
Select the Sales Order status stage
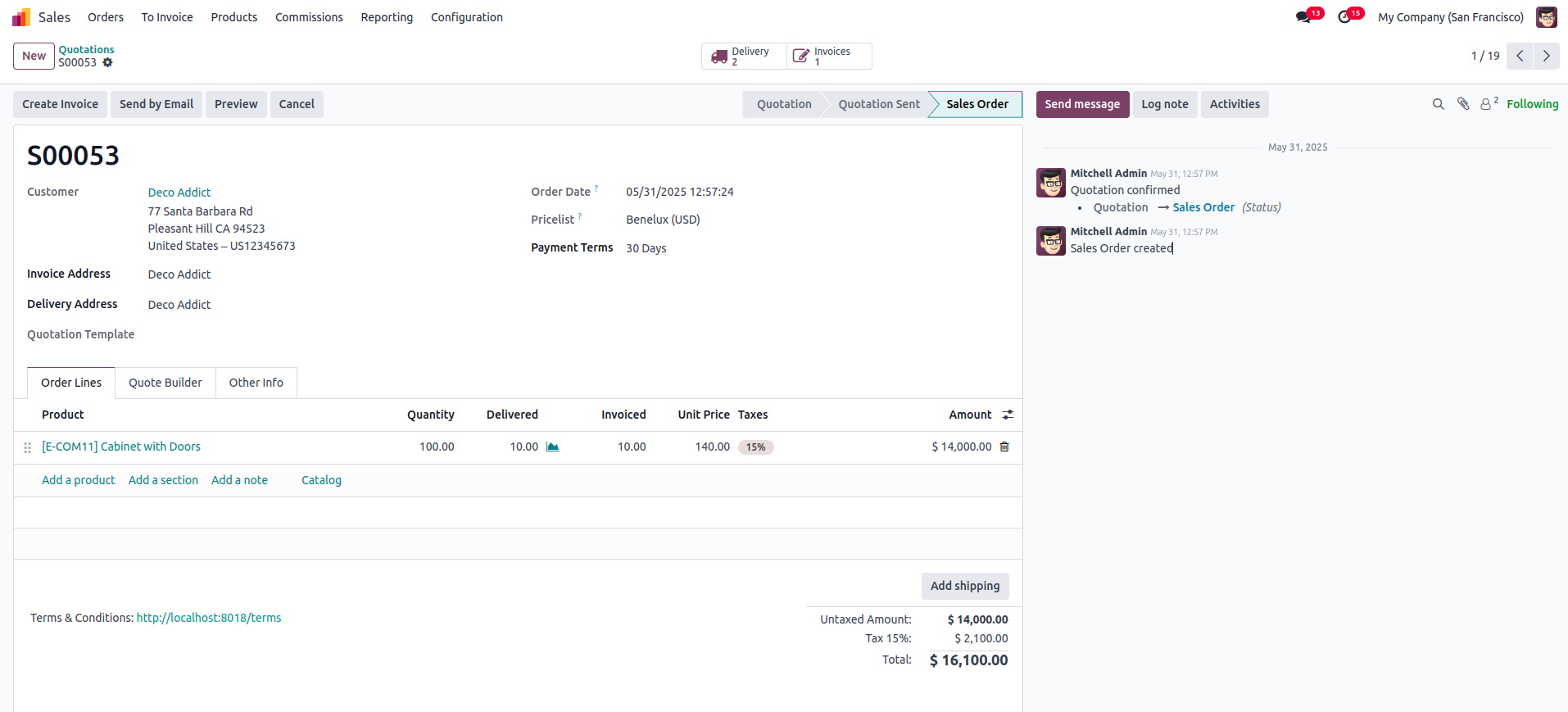[977, 104]
